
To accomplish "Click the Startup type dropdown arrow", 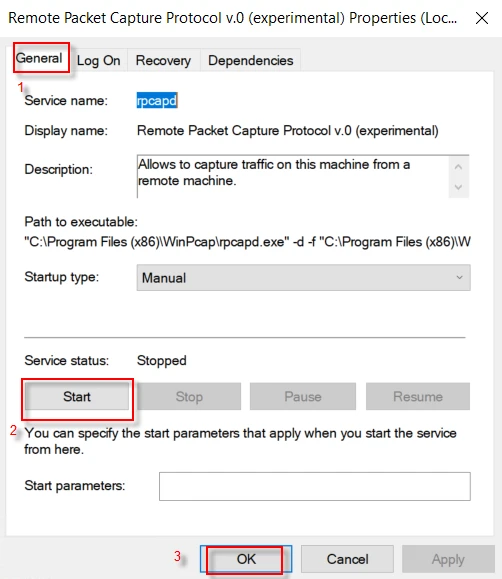I will coord(459,278).
